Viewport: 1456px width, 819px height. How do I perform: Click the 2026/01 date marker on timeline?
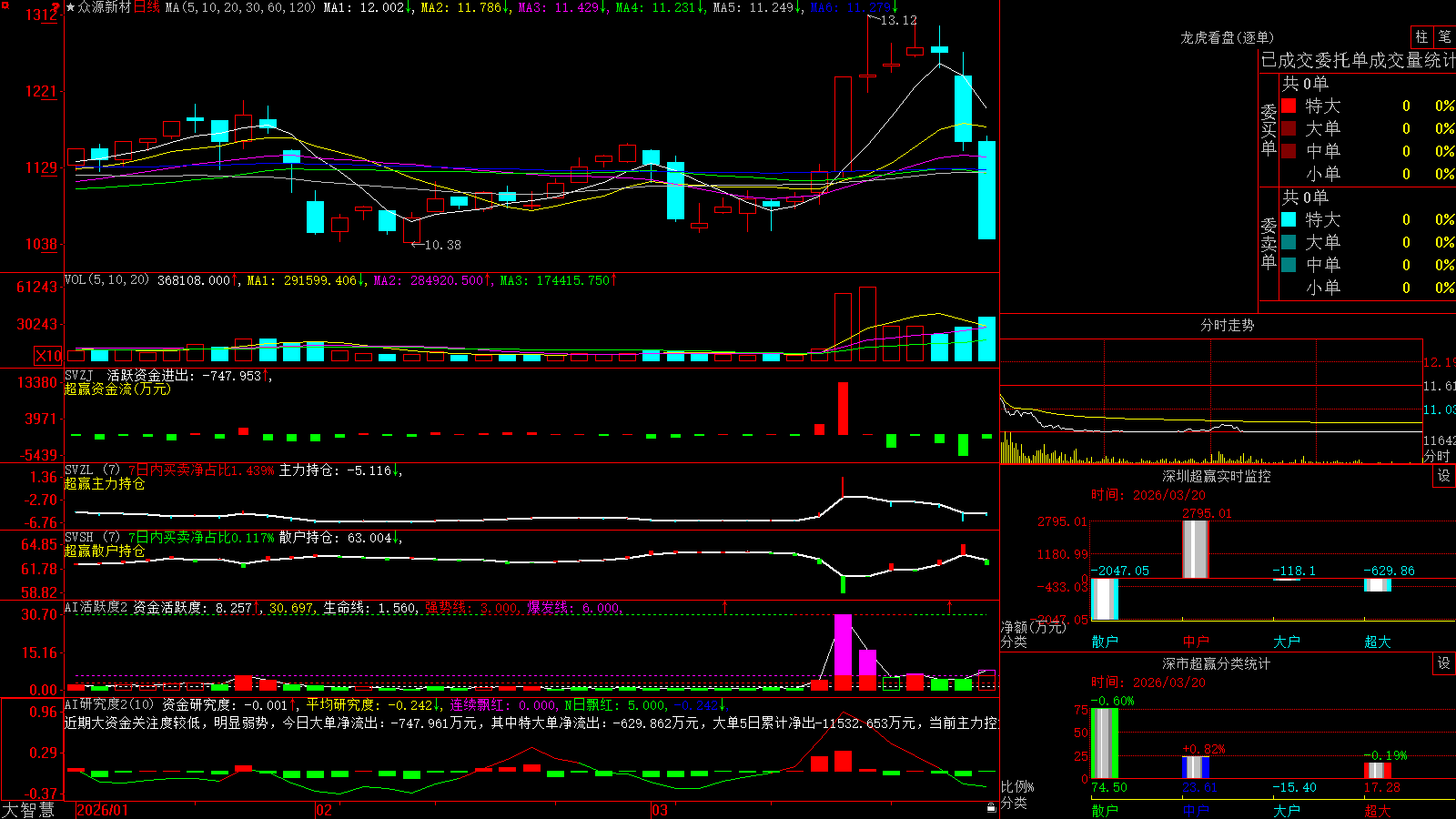coord(102,810)
